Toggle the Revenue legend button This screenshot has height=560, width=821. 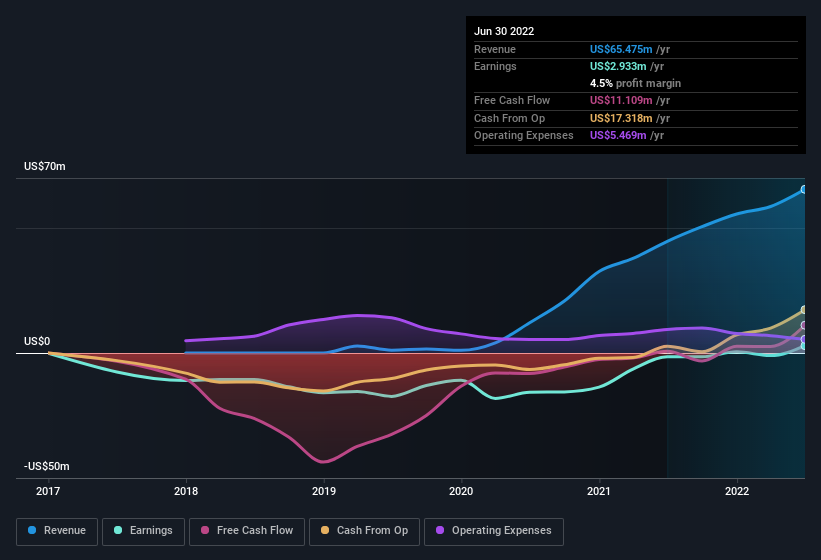57,531
